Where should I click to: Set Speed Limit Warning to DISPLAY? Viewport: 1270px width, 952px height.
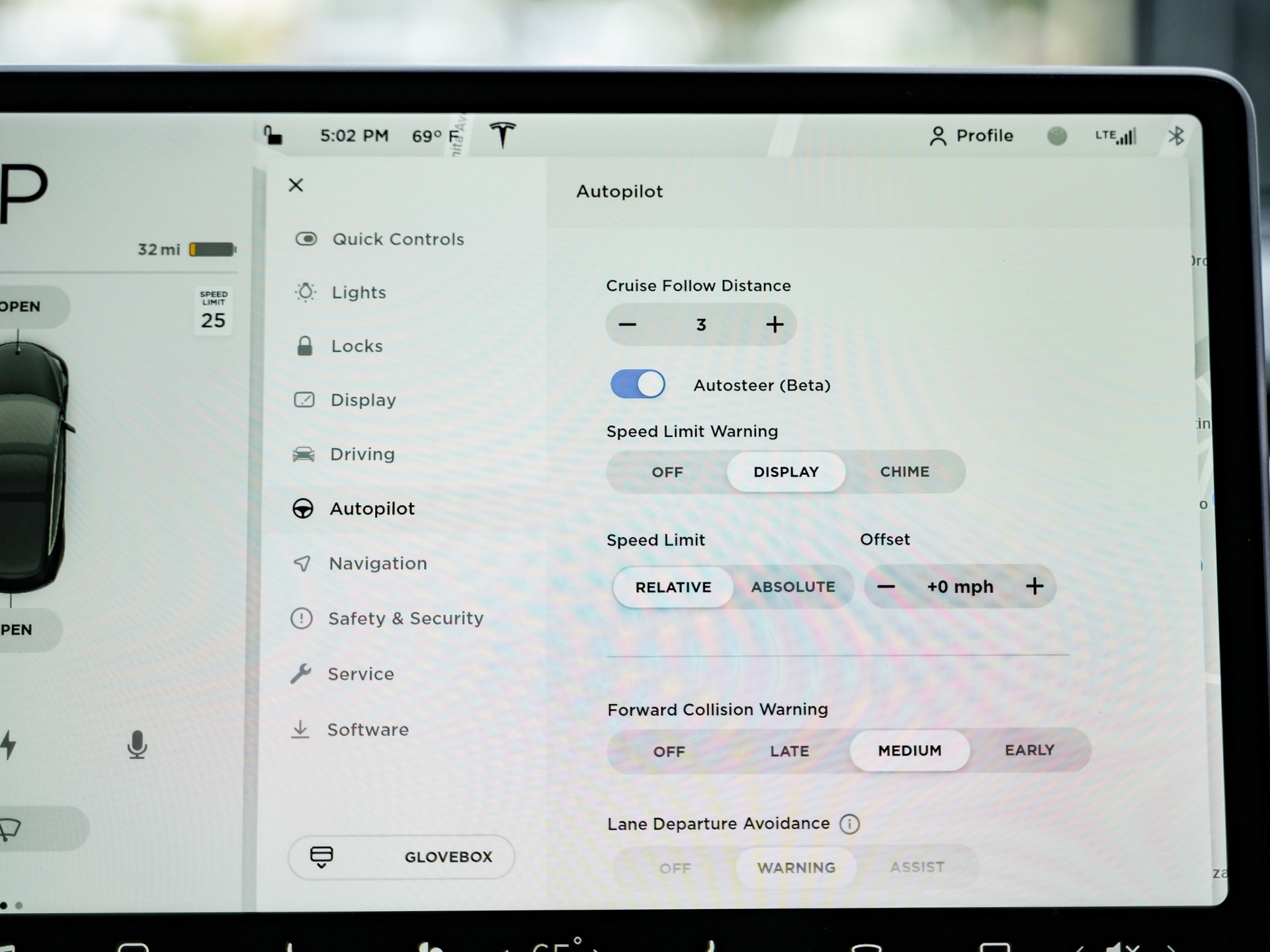pyautogui.click(x=786, y=472)
